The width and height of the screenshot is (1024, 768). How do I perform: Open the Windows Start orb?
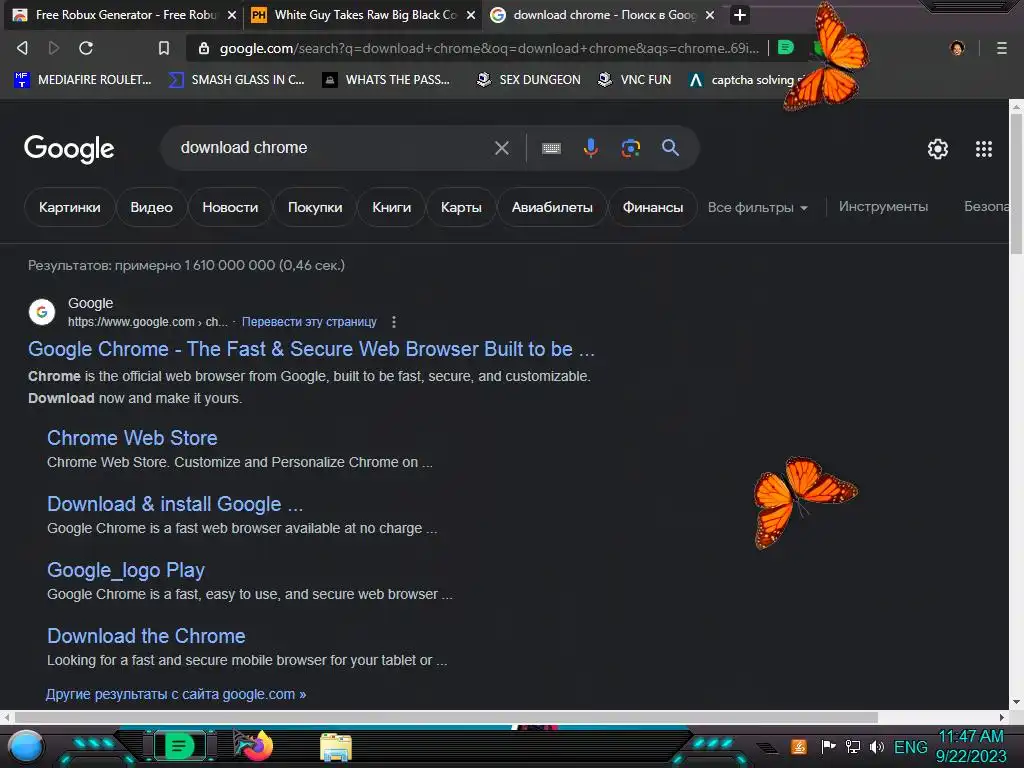pyautogui.click(x=26, y=746)
